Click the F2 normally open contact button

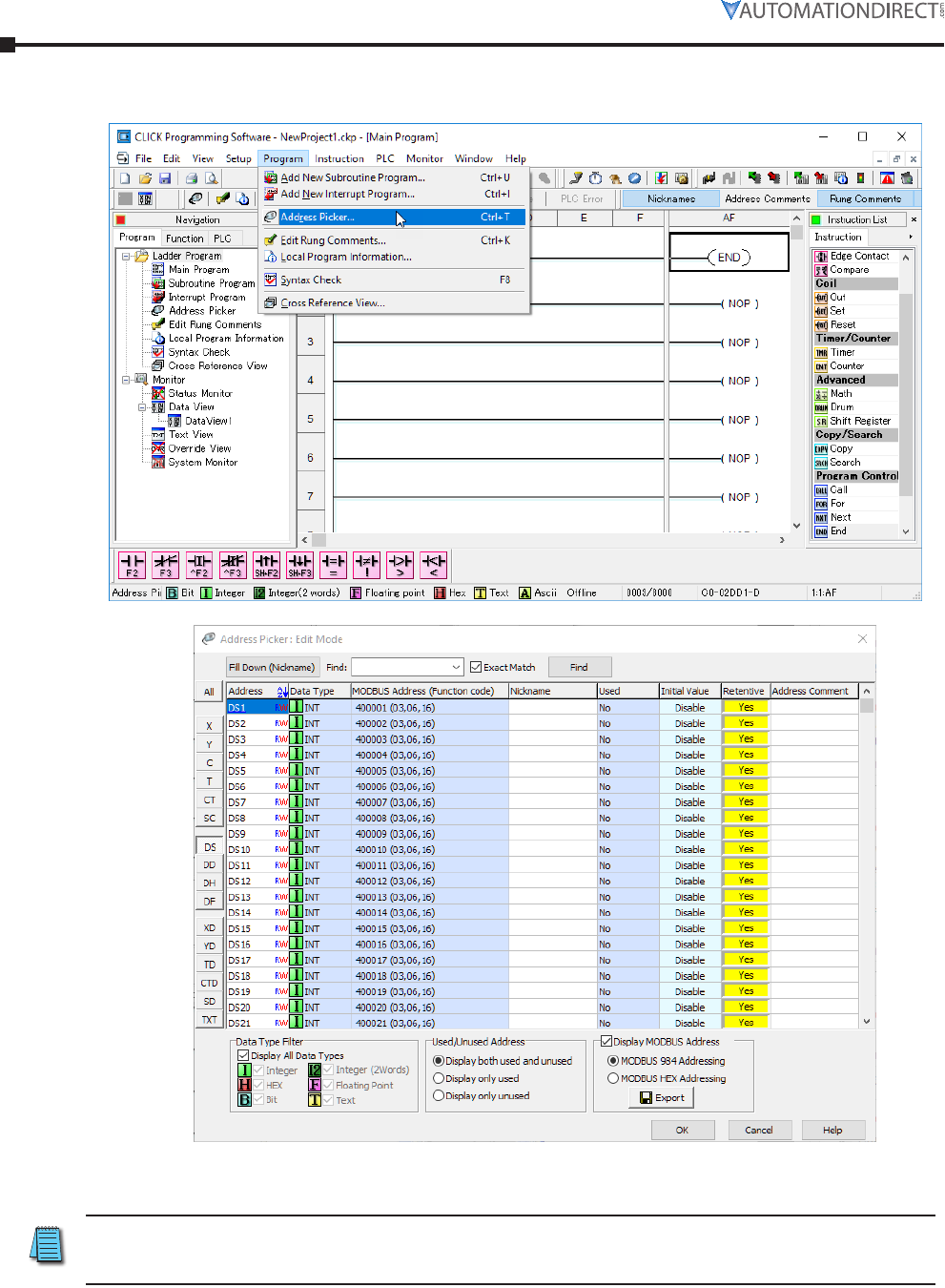132,565
